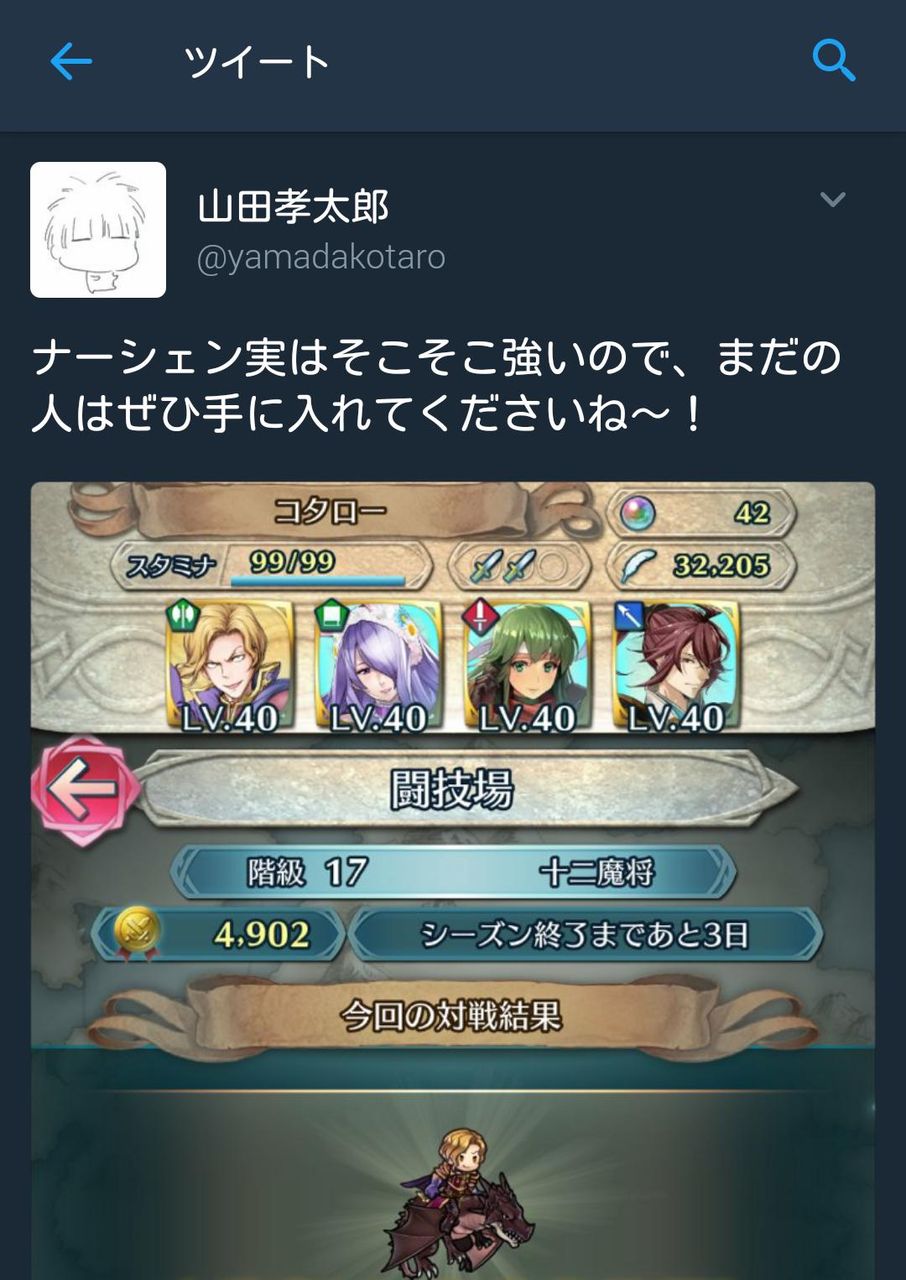The image size is (906, 1280).
Task: Open the @yamadakotaro handle link
Action: [x=321, y=257]
